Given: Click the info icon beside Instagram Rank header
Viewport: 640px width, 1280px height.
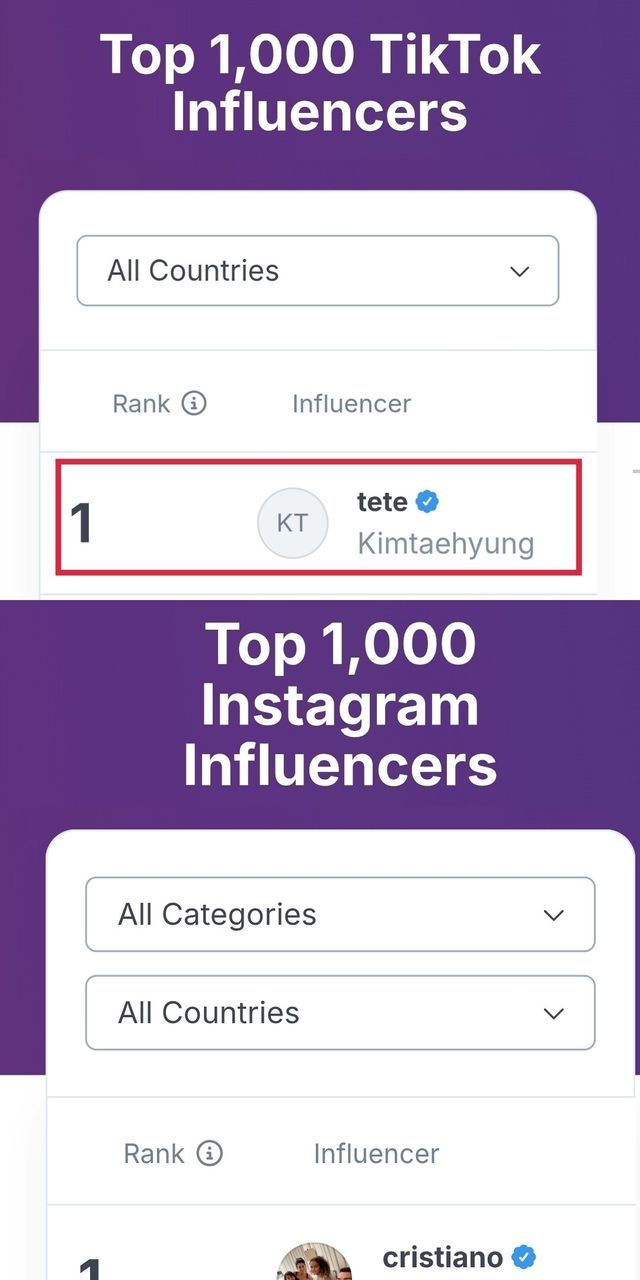Looking at the screenshot, I should click(x=209, y=1153).
